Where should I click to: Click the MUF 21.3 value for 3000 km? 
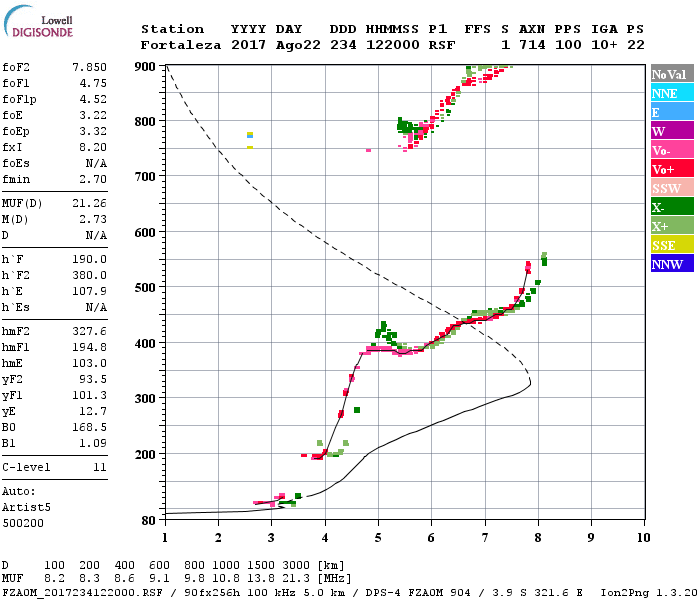point(296,579)
